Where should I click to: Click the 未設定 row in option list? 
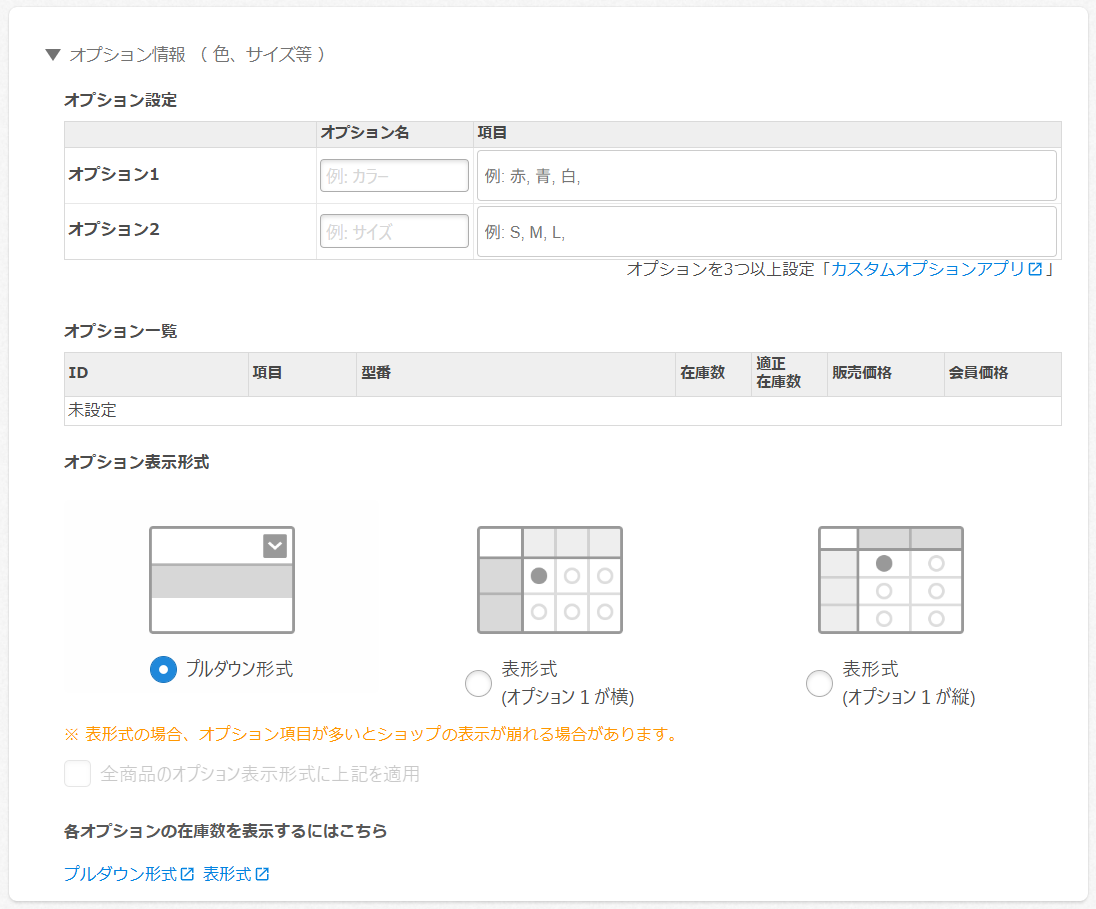(562, 411)
